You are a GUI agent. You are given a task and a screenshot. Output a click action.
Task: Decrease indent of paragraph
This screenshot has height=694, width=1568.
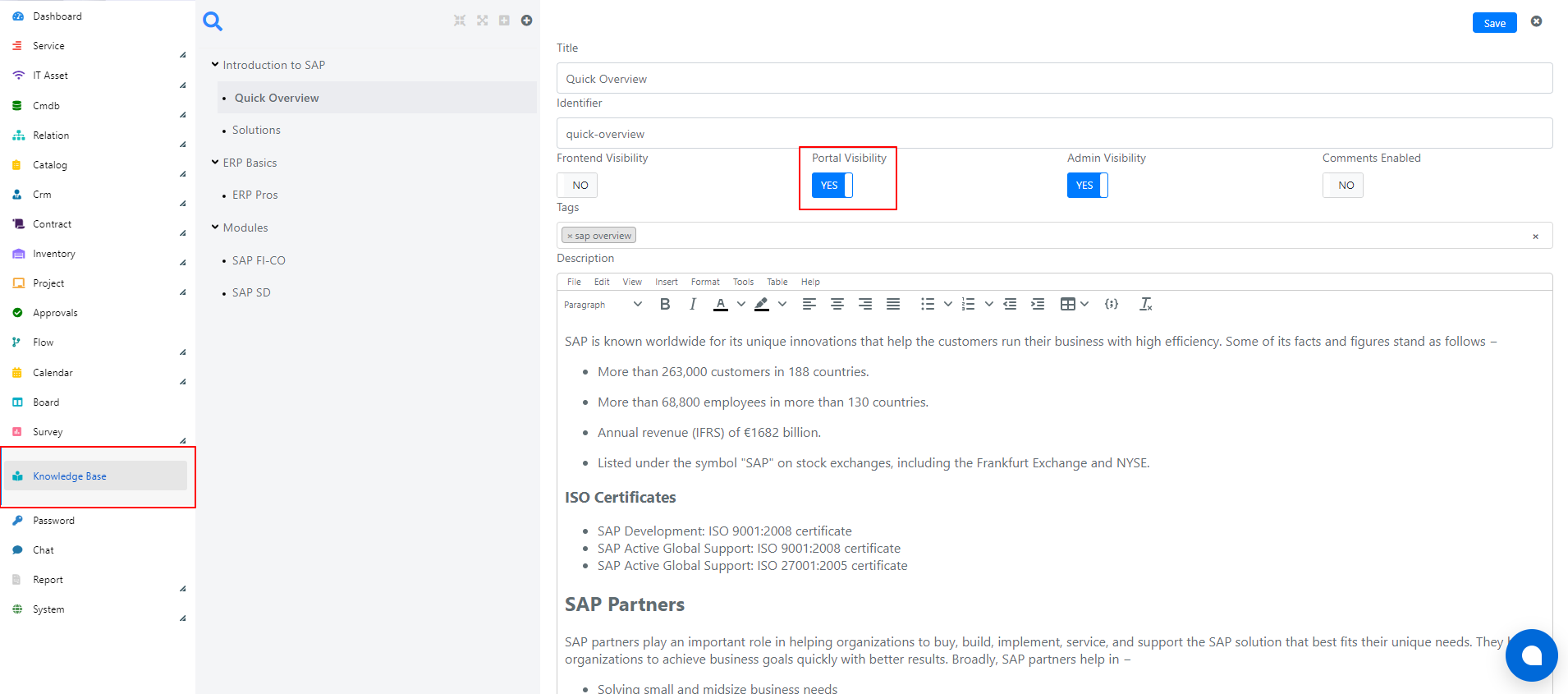tap(1010, 304)
